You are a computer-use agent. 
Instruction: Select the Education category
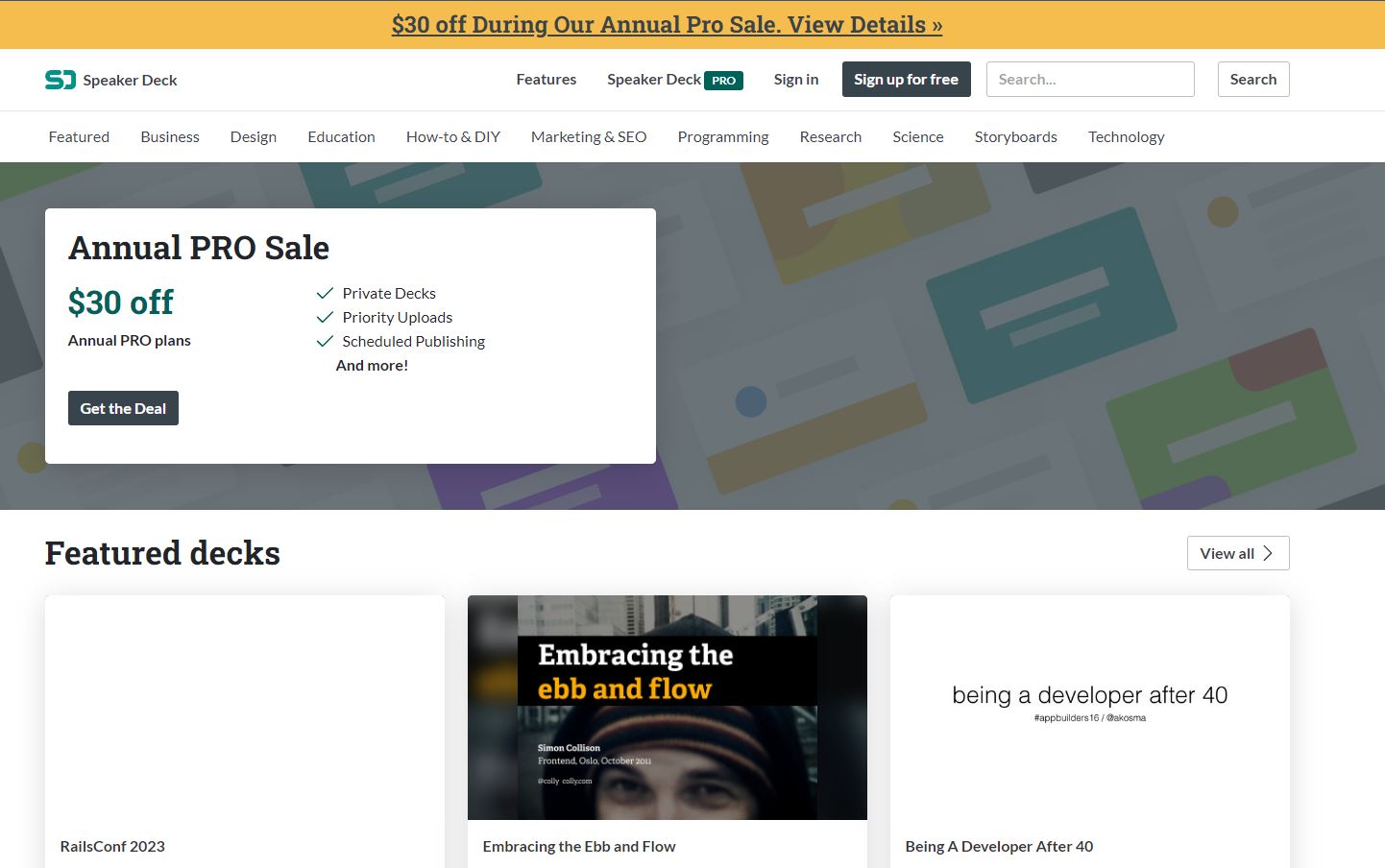point(341,137)
